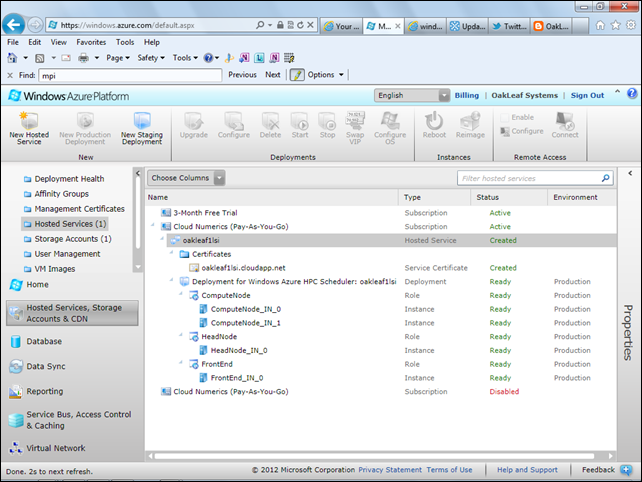Click the New Staging Deployment icon
Screen dimensions: 642x482
[142, 120]
